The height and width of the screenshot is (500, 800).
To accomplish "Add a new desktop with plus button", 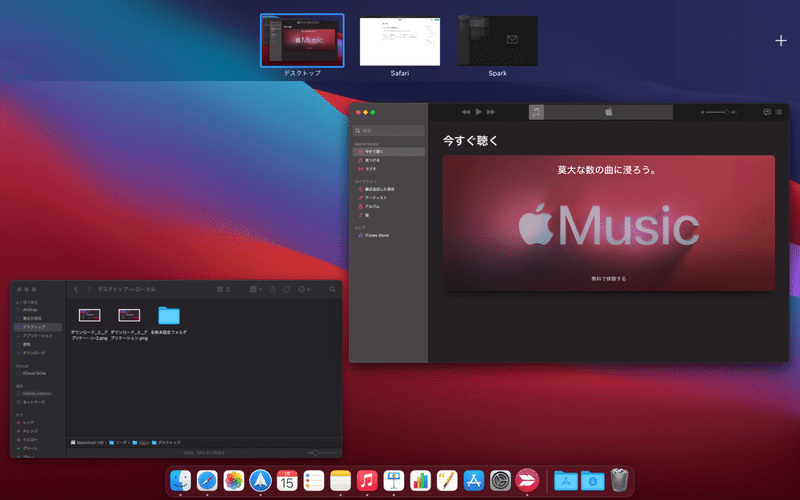I will pos(781,40).
